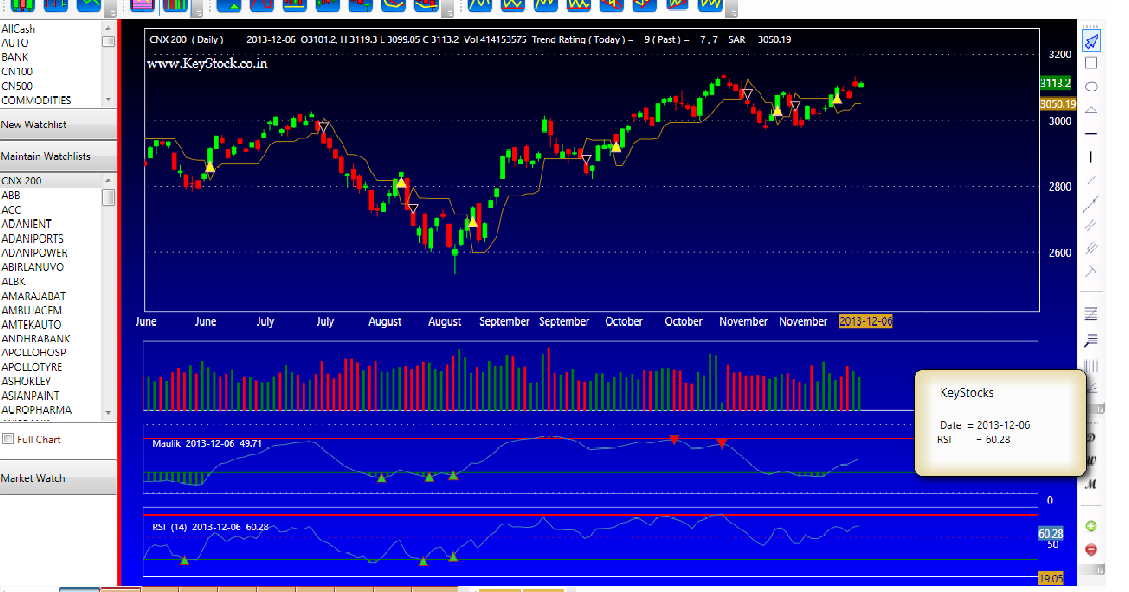This screenshot has height=592, width=1129.
Task: Click the highlighted 2013-12-06 date label
Action: tap(865, 321)
